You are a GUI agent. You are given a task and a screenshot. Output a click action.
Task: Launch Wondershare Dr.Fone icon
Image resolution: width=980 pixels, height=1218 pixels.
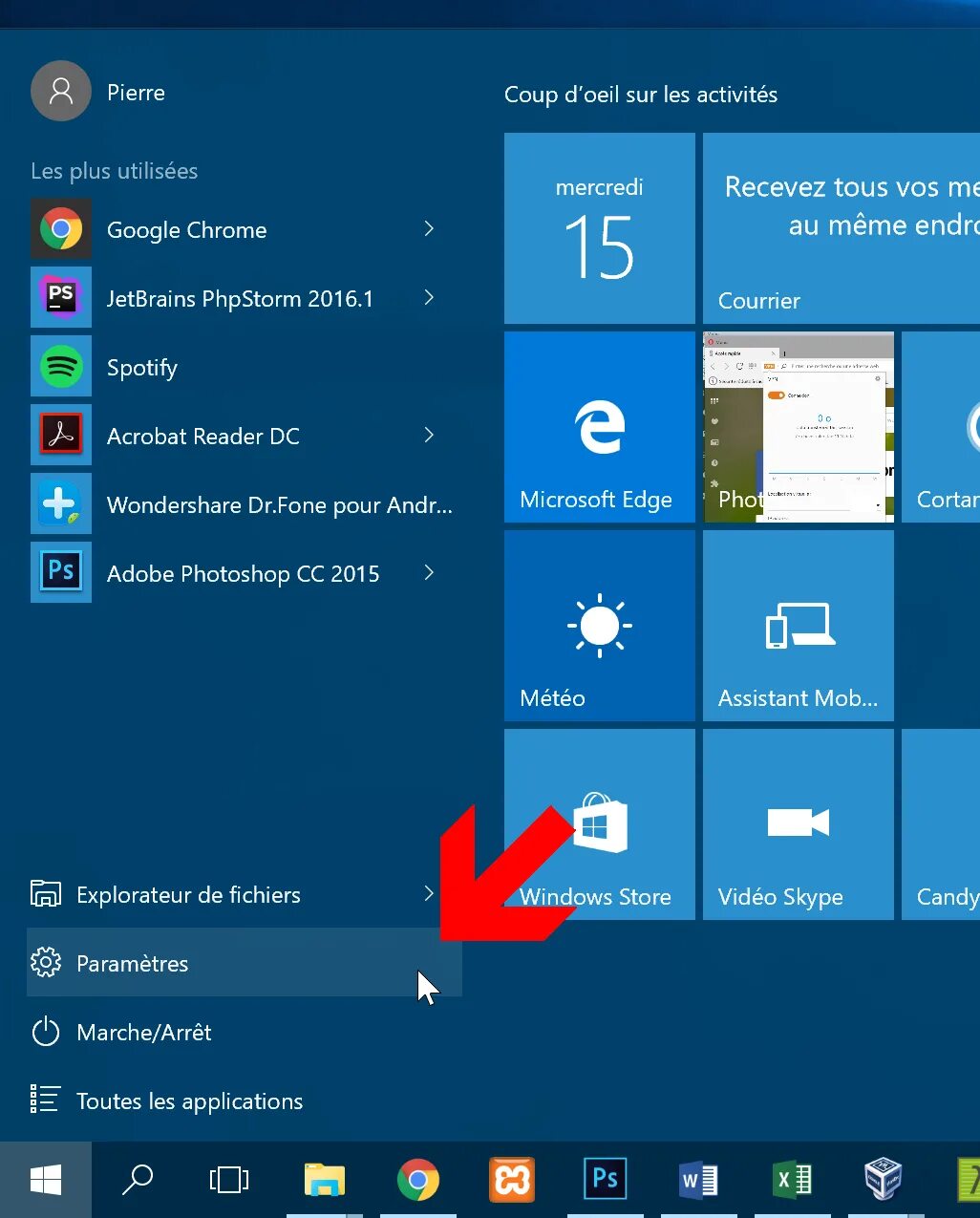pos(61,504)
